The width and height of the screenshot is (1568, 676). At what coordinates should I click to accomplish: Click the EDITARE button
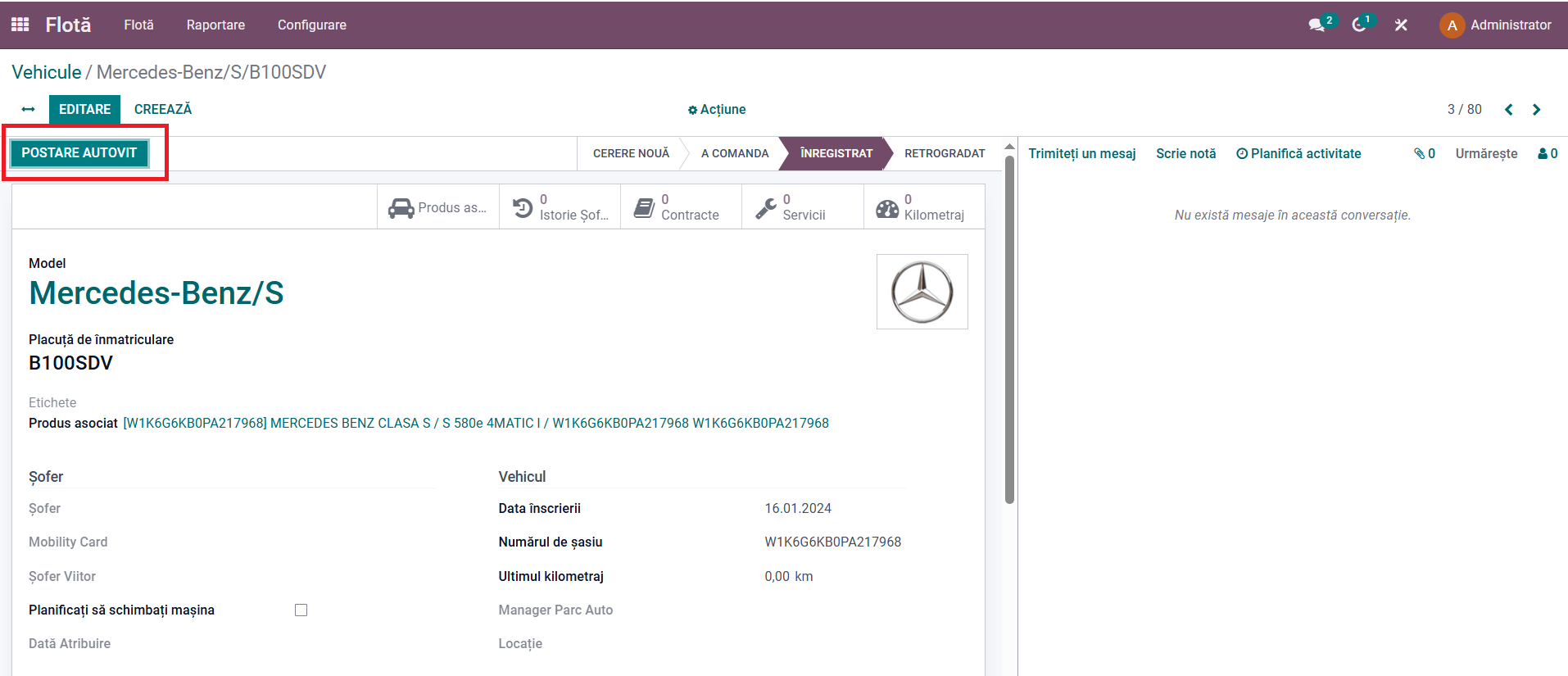point(84,109)
